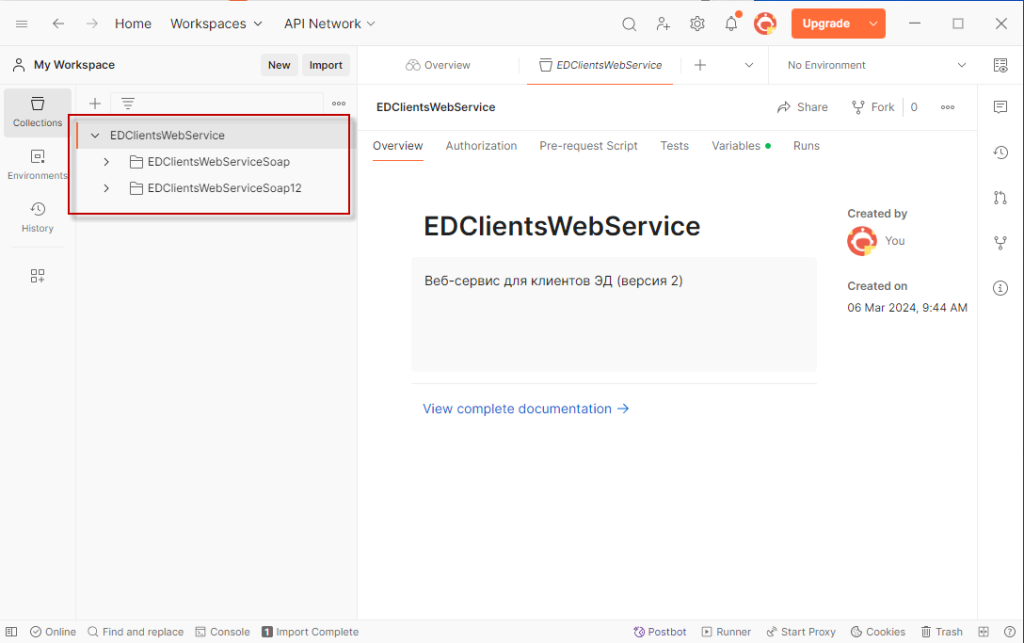
Task: Open Cookies manager
Action: pos(878,631)
